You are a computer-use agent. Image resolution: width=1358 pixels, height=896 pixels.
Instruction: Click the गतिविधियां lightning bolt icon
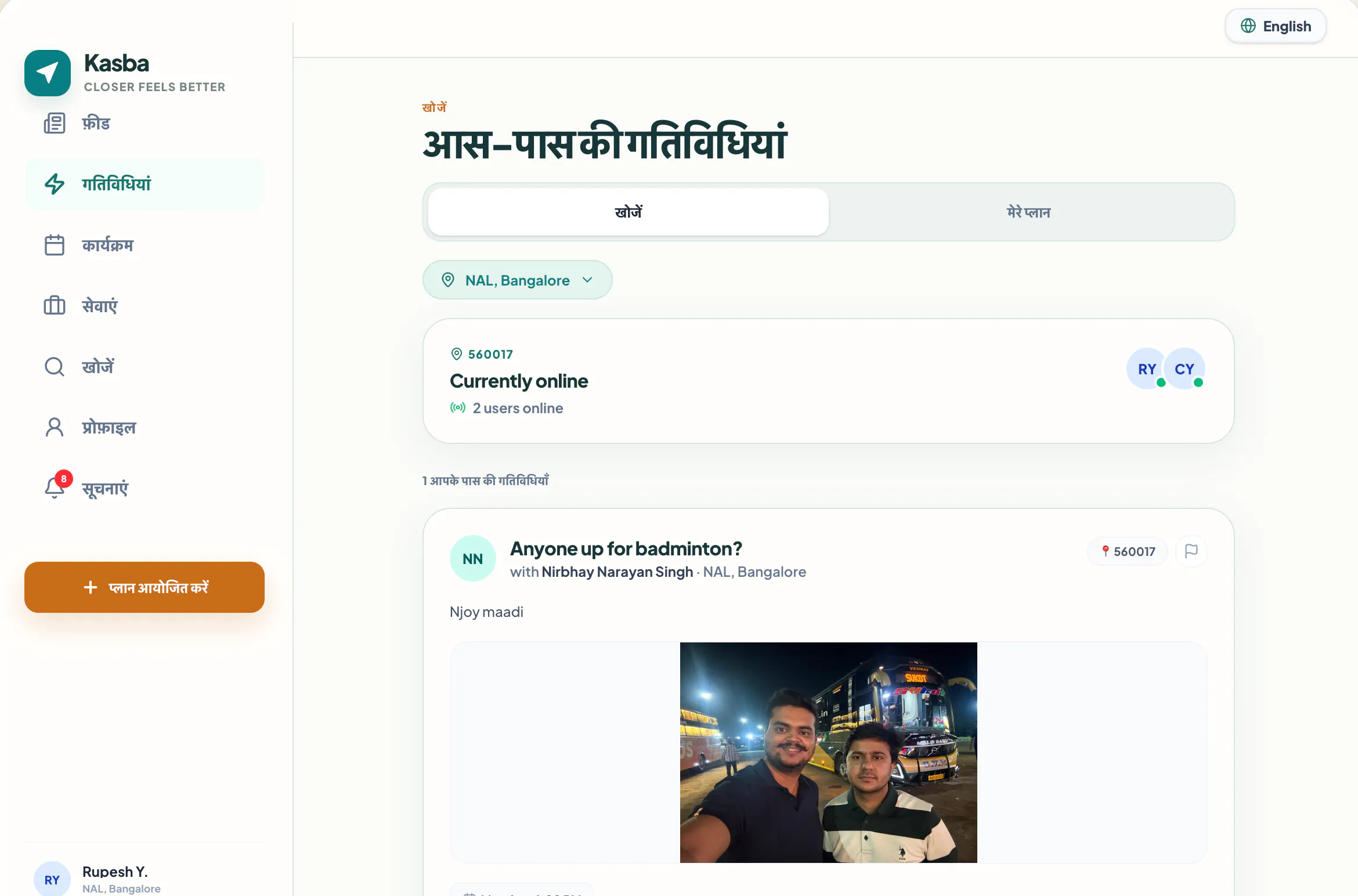[x=55, y=184]
